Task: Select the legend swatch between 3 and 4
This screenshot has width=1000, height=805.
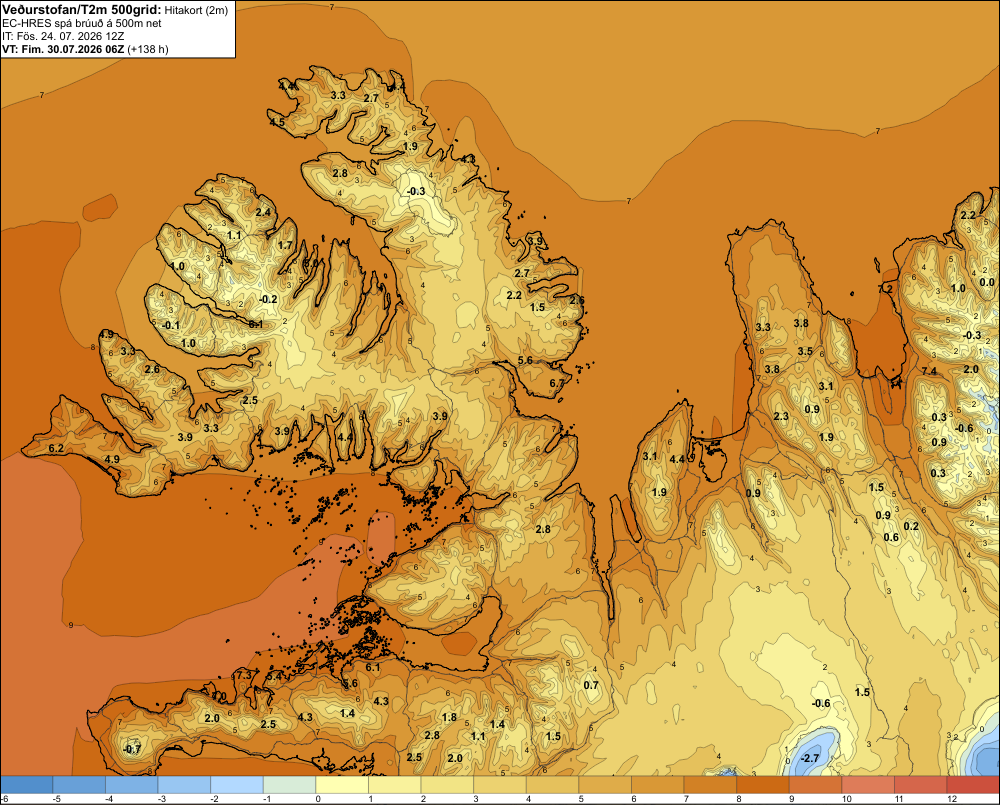Action: point(500,785)
